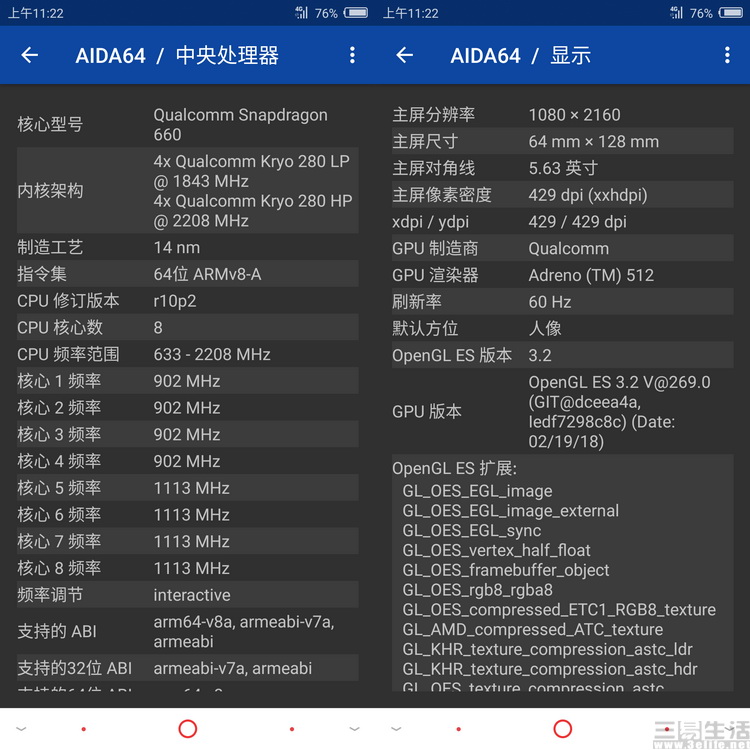Select the "429 dpi (xxhdpi)" value
Screen dimensions: 750x750
[588, 195]
